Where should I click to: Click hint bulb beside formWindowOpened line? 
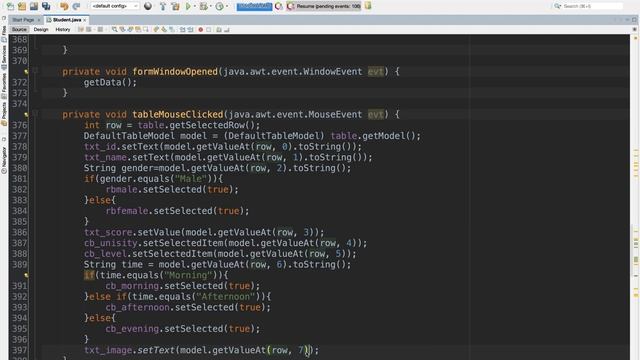(x=26, y=72)
